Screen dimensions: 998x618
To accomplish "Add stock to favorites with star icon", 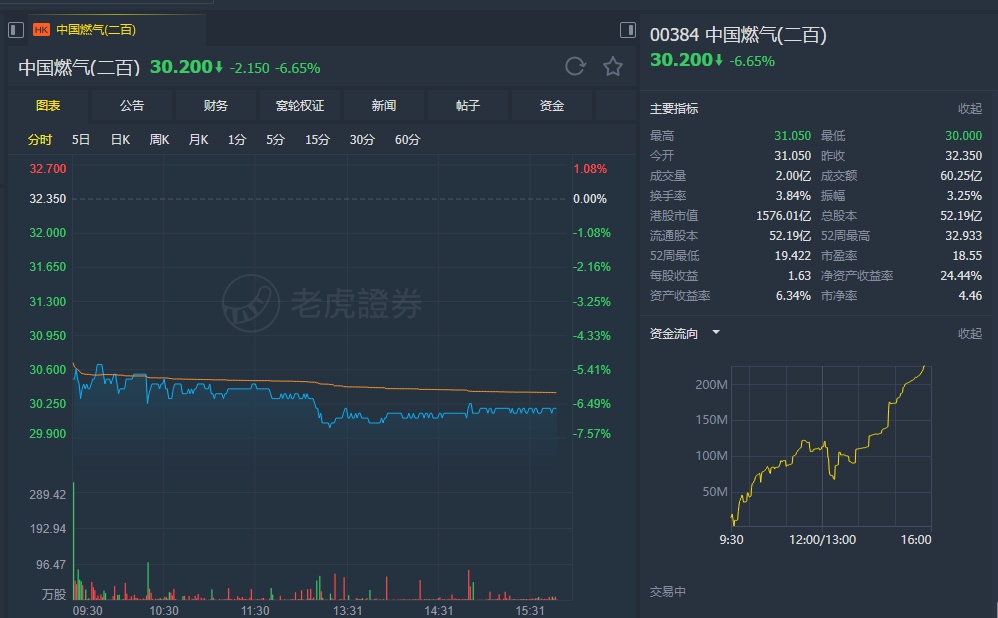I will pyautogui.click(x=612, y=66).
